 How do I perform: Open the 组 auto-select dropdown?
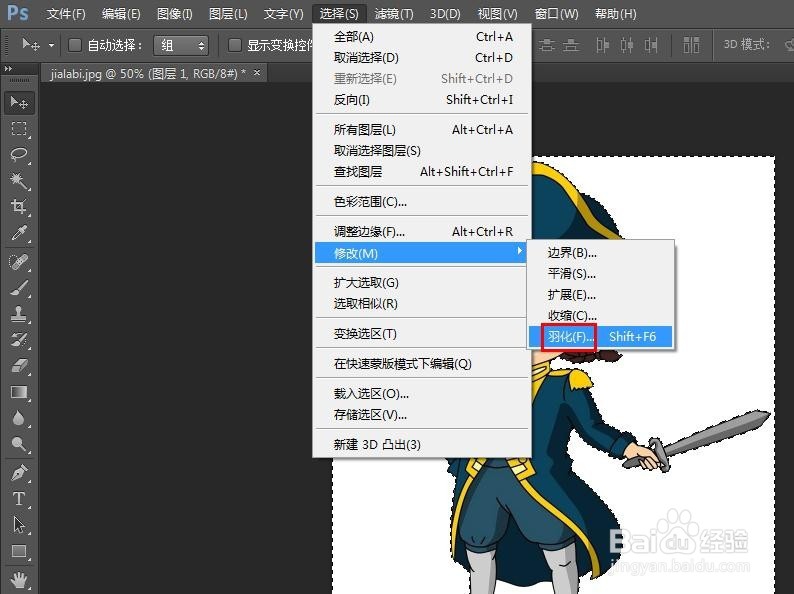[181, 46]
